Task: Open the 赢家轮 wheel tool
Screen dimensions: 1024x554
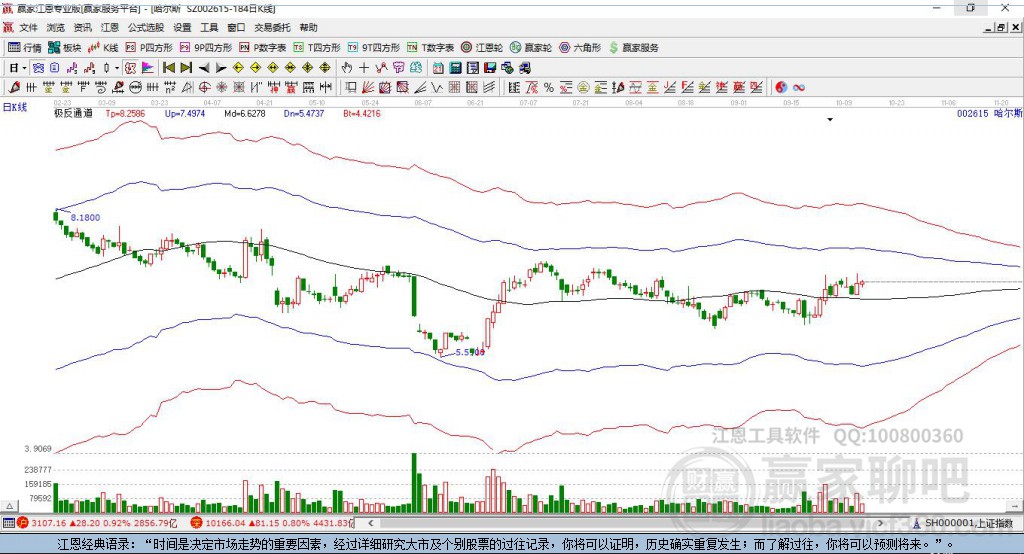Action: tap(531, 48)
